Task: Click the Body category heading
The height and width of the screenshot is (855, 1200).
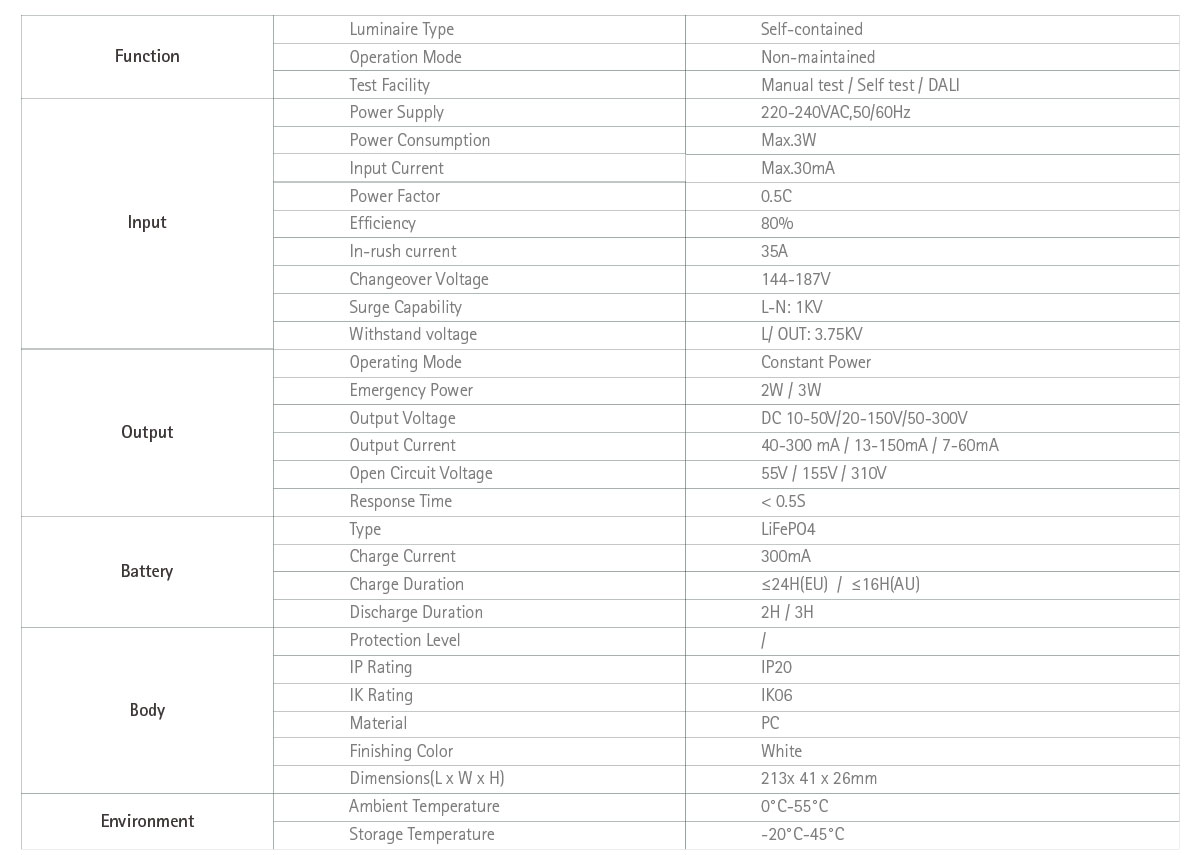Action: 147,710
